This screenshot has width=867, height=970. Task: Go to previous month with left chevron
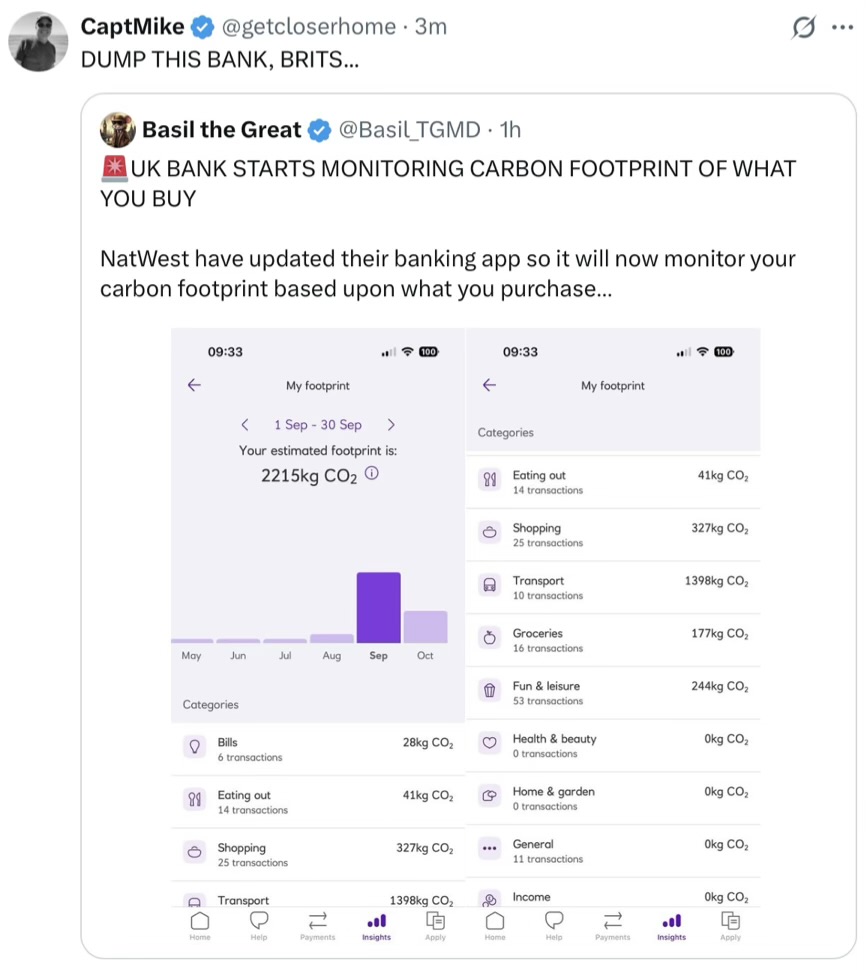pos(245,425)
